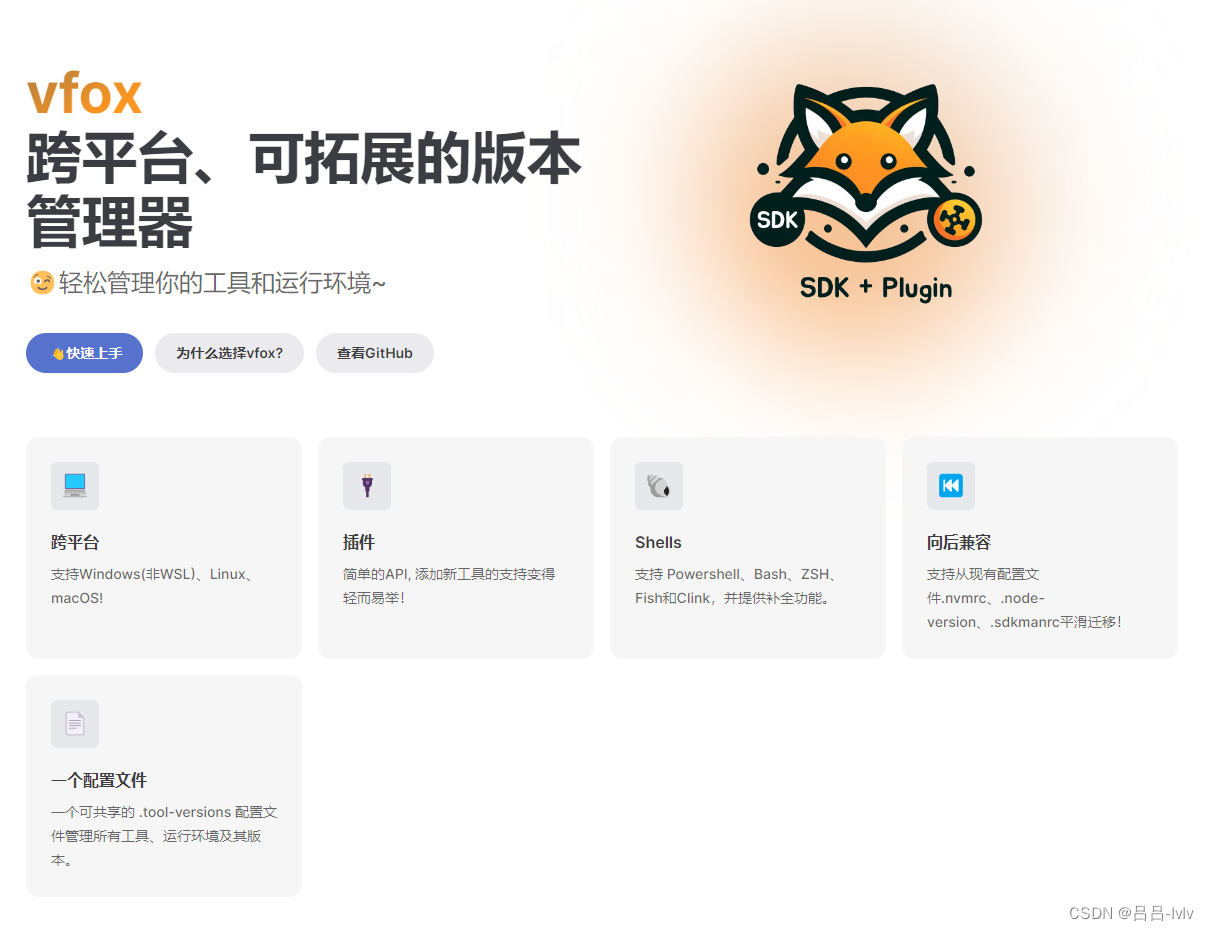Click the rewind icon on the 向后兼容 card
Image resolution: width=1209 pixels, height=931 pixels.
click(x=950, y=486)
